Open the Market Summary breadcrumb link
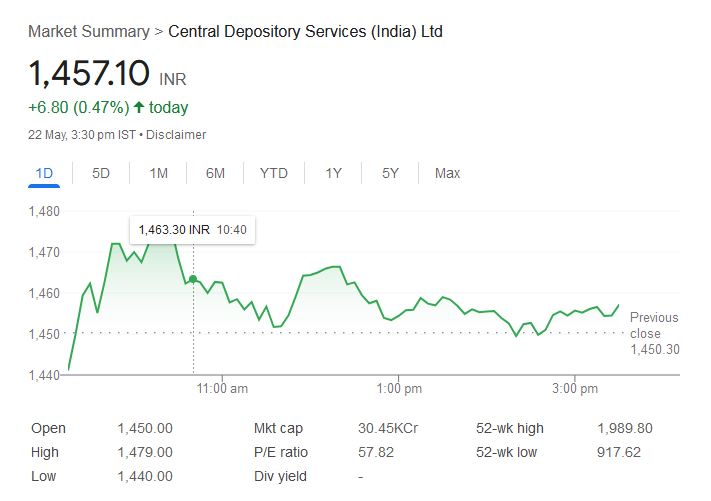 89,32
